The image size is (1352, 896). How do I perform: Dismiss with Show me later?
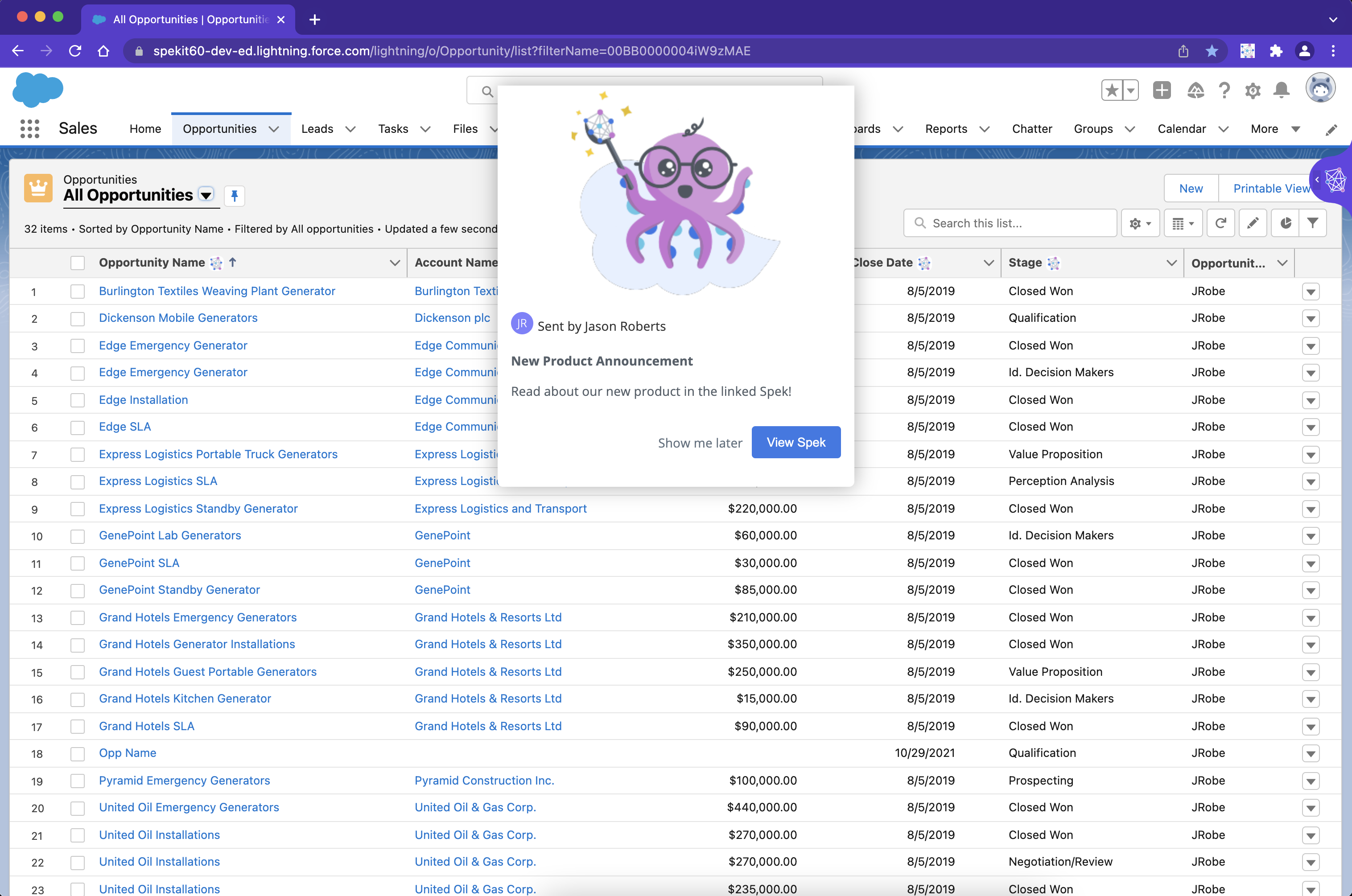click(x=700, y=443)
